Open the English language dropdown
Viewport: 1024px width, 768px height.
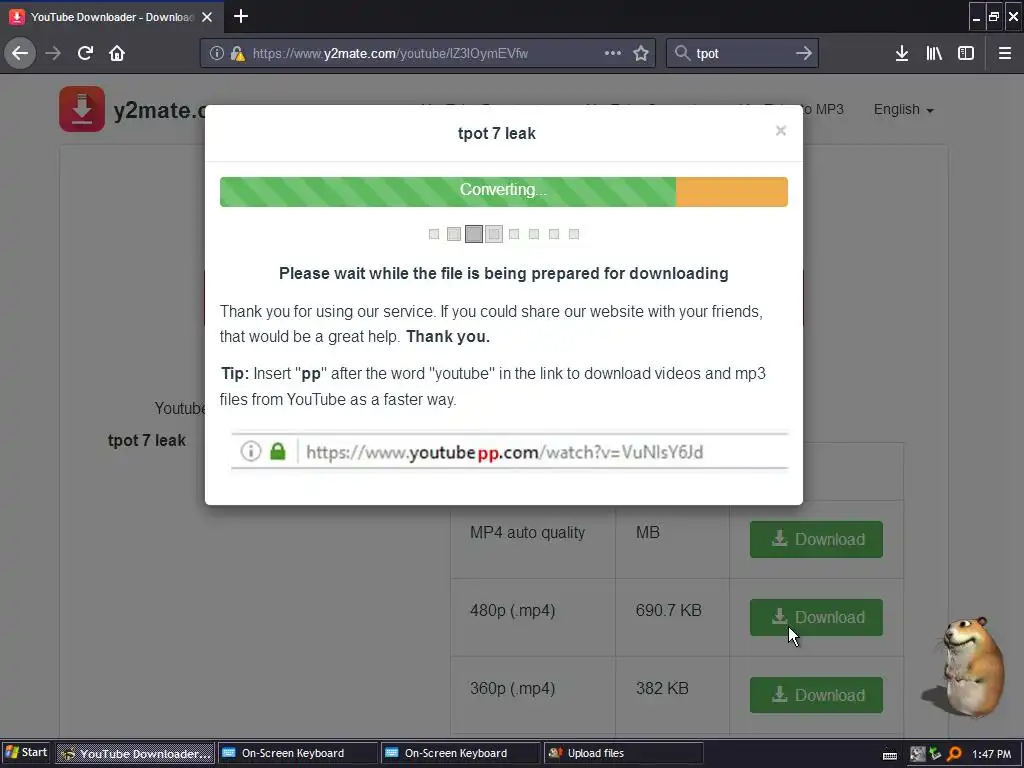[903, 110]
